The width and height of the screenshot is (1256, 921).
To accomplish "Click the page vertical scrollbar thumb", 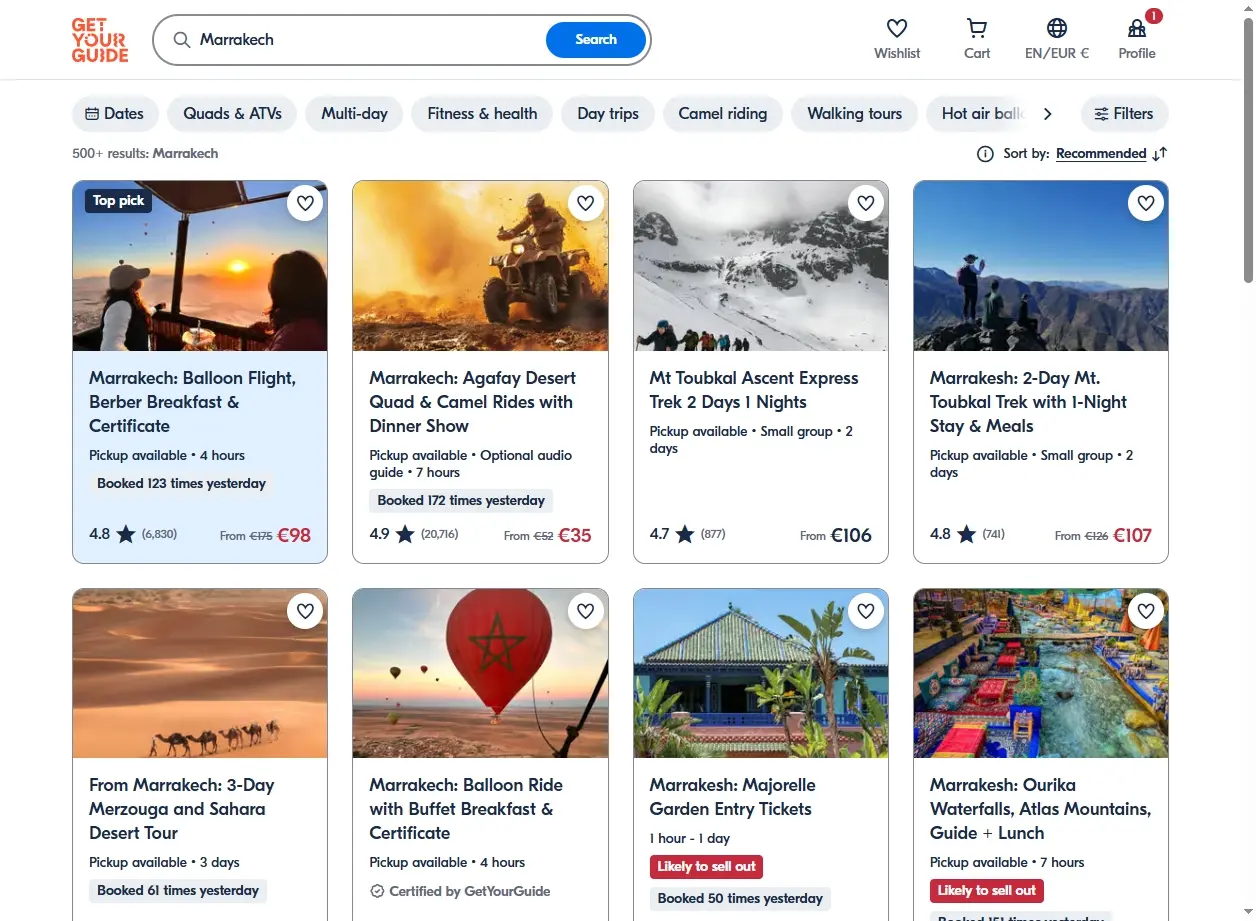I will click(1248, 150).
